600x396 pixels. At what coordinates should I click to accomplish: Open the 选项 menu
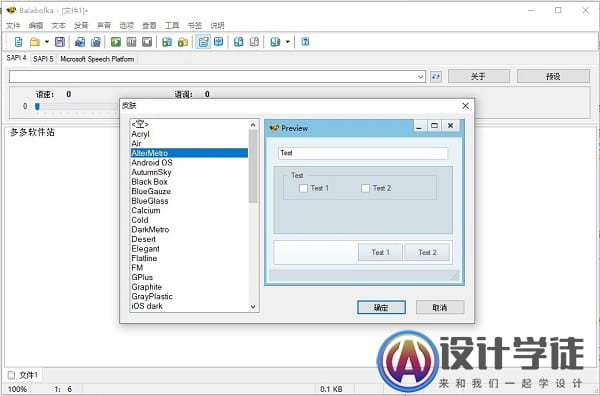click(126, 25)
